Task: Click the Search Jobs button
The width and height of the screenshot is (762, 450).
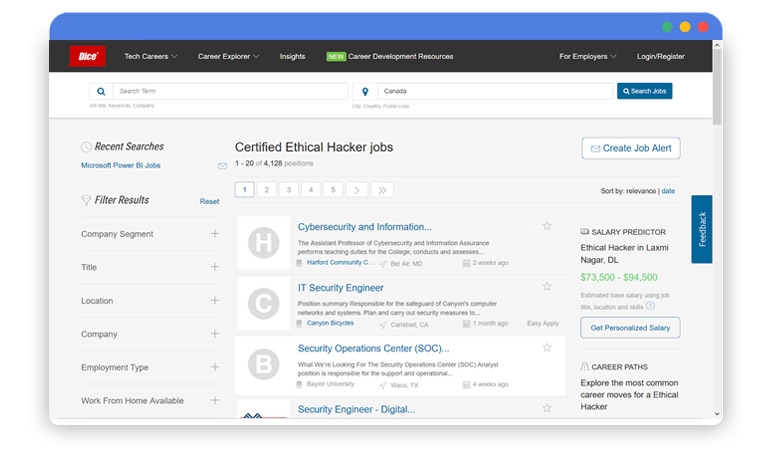Action: coord(644,91)
